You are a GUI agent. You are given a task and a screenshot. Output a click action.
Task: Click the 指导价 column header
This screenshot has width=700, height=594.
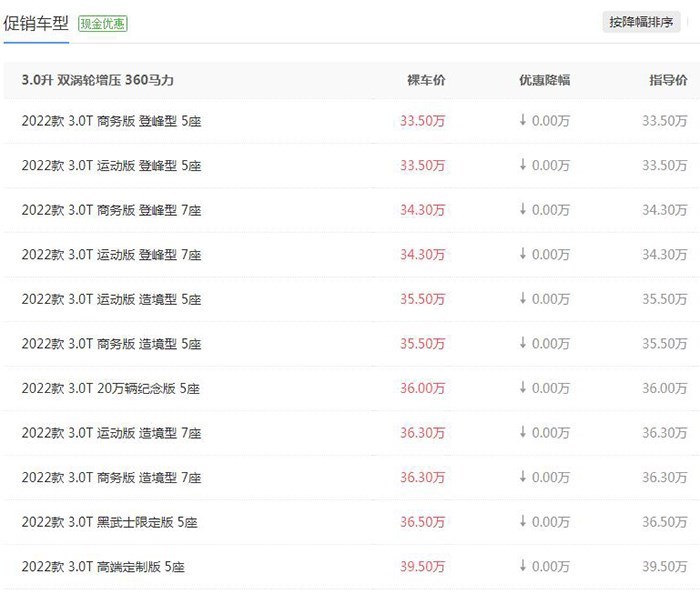(x=668, y=80)
